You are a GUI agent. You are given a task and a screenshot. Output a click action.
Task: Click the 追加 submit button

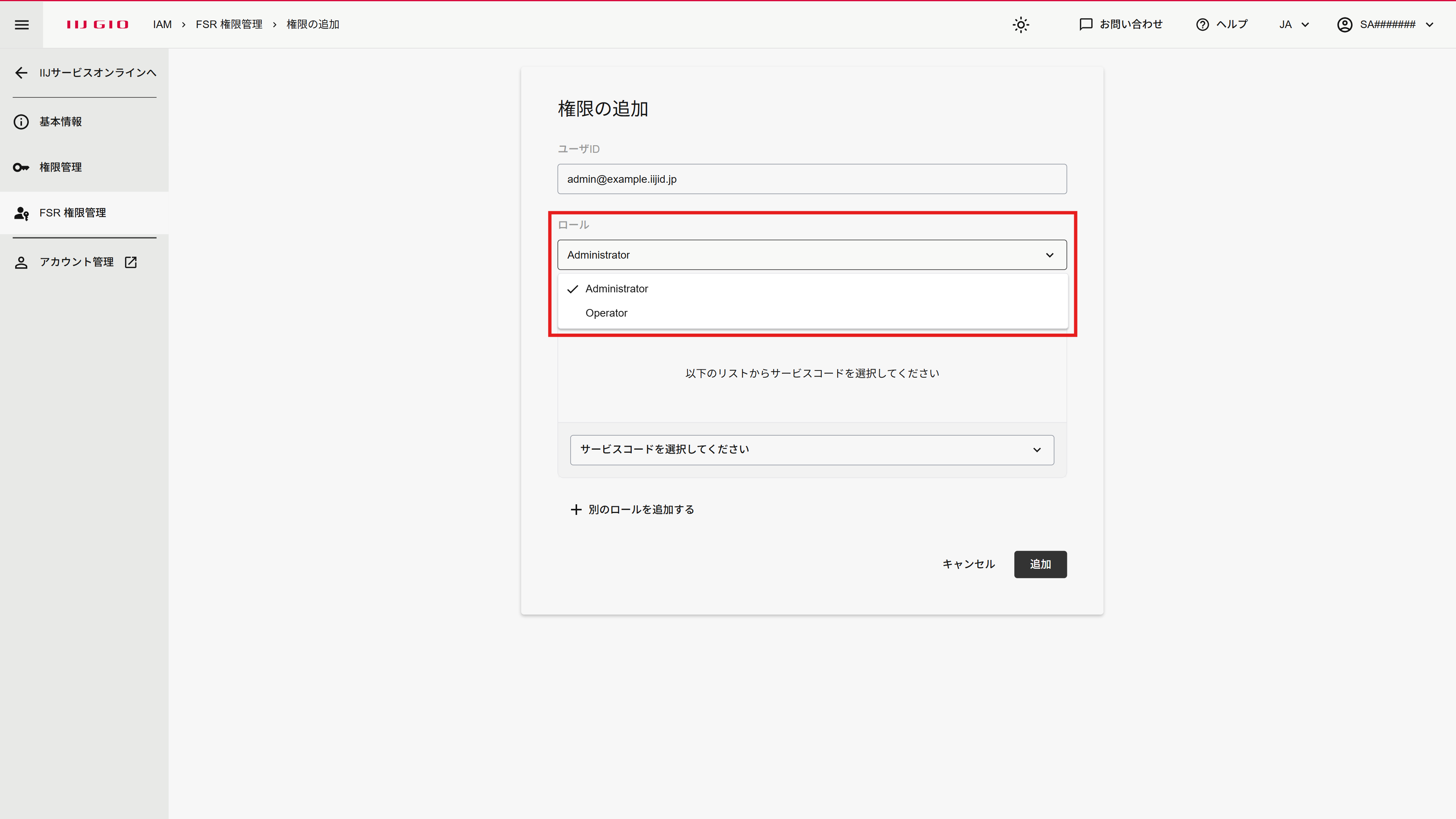[x=1040, y=564]
